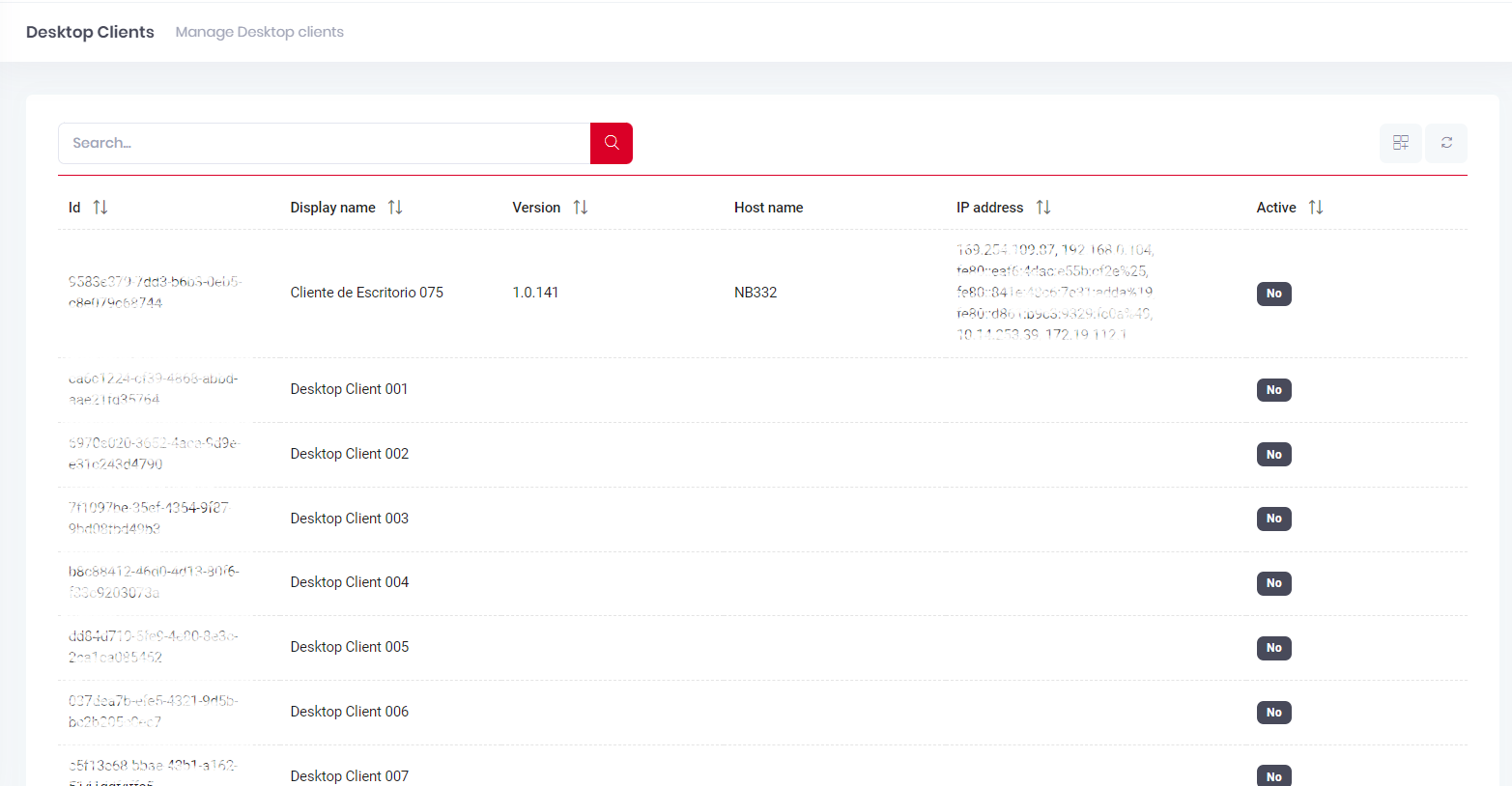Select Desktop Client 006 name

[350, 712]
